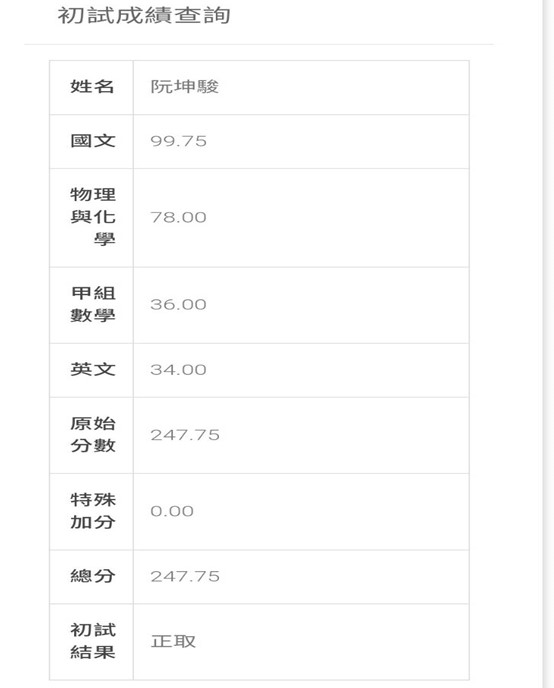This screenshot has height=688, width=554.
Task: Select the 正取 result text
Action: tap(173, 641)
